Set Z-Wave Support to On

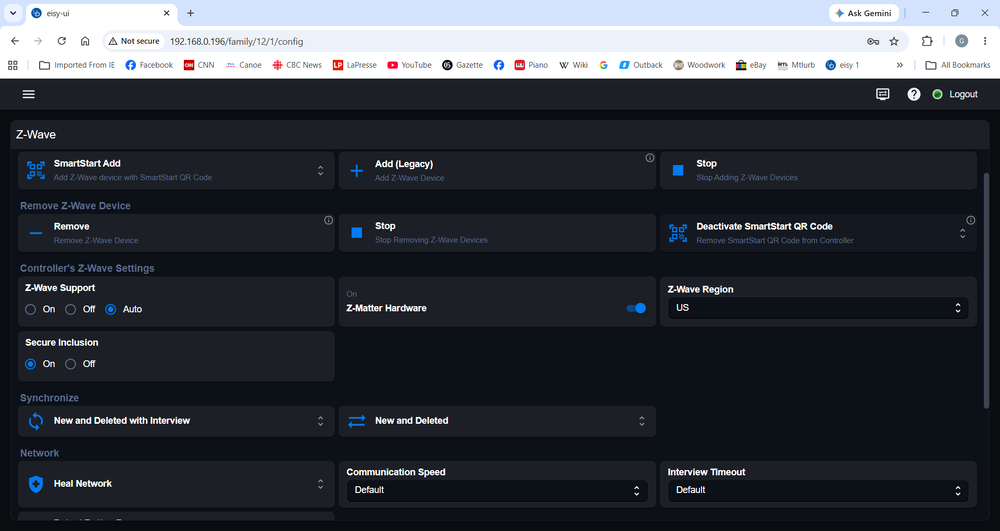[x=31, y=309]
